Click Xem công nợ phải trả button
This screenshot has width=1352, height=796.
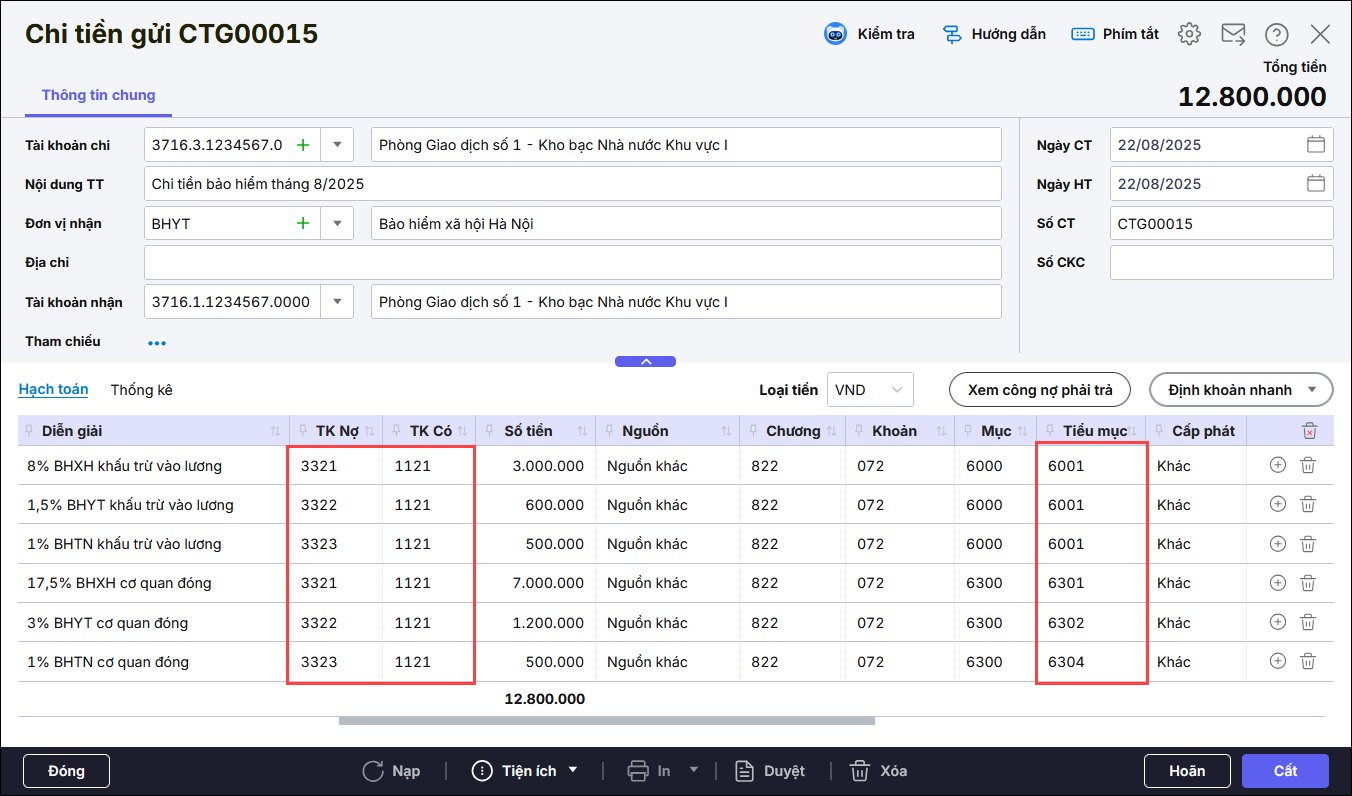[x=1039, y=390]
